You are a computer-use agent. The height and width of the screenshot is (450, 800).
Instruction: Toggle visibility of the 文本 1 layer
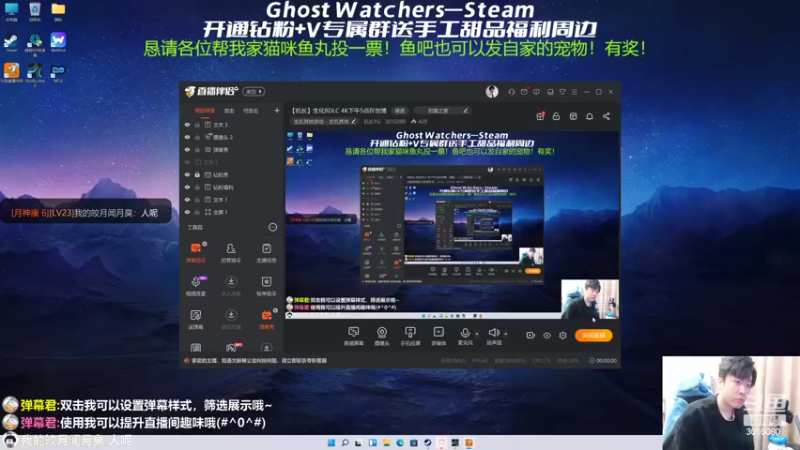click(x=187, y=199)
